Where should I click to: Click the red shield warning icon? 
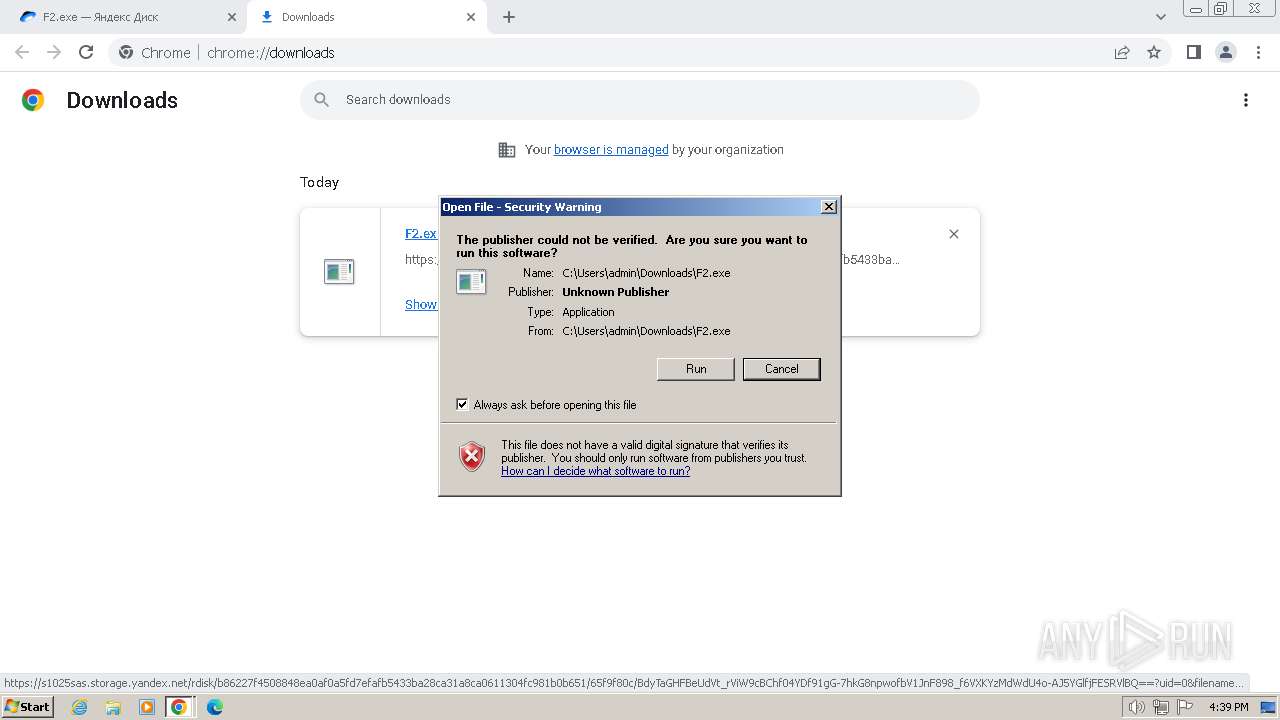[472, 457]
